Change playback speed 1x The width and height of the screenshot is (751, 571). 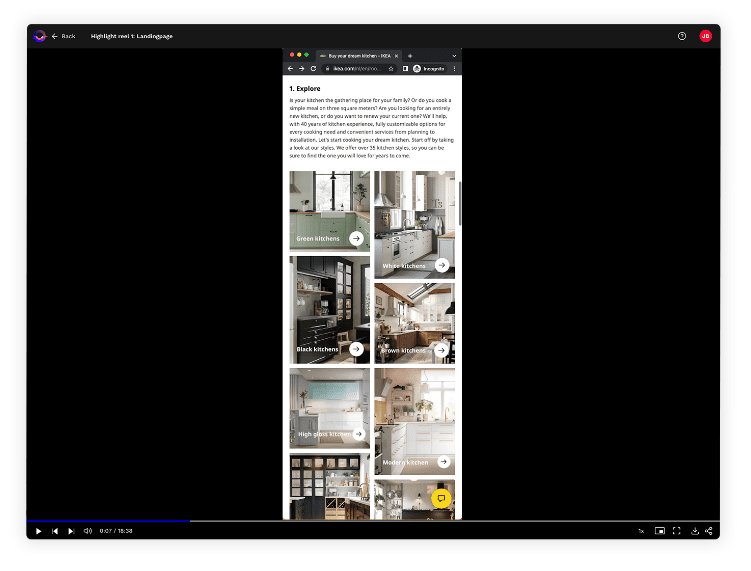click(x=641, y=531)
